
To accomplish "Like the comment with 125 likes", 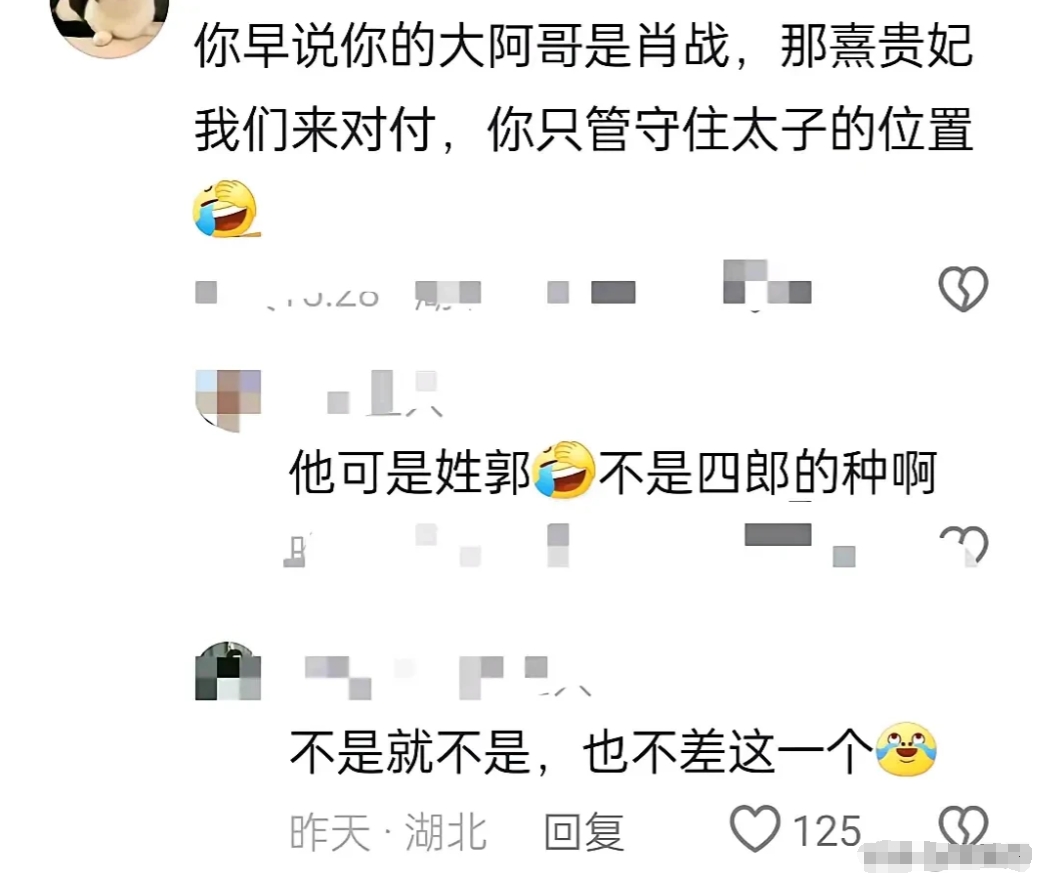I will [755, 828].
